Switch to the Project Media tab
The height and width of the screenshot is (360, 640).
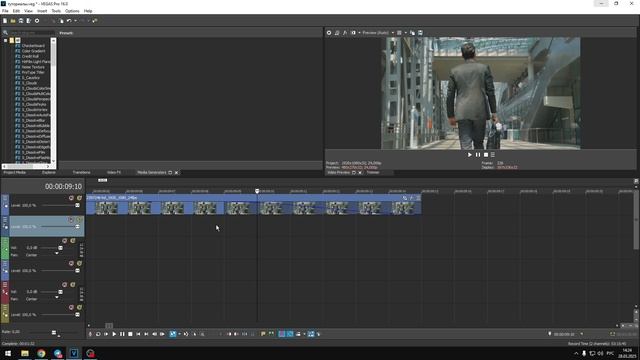click(x=15, y=173)
